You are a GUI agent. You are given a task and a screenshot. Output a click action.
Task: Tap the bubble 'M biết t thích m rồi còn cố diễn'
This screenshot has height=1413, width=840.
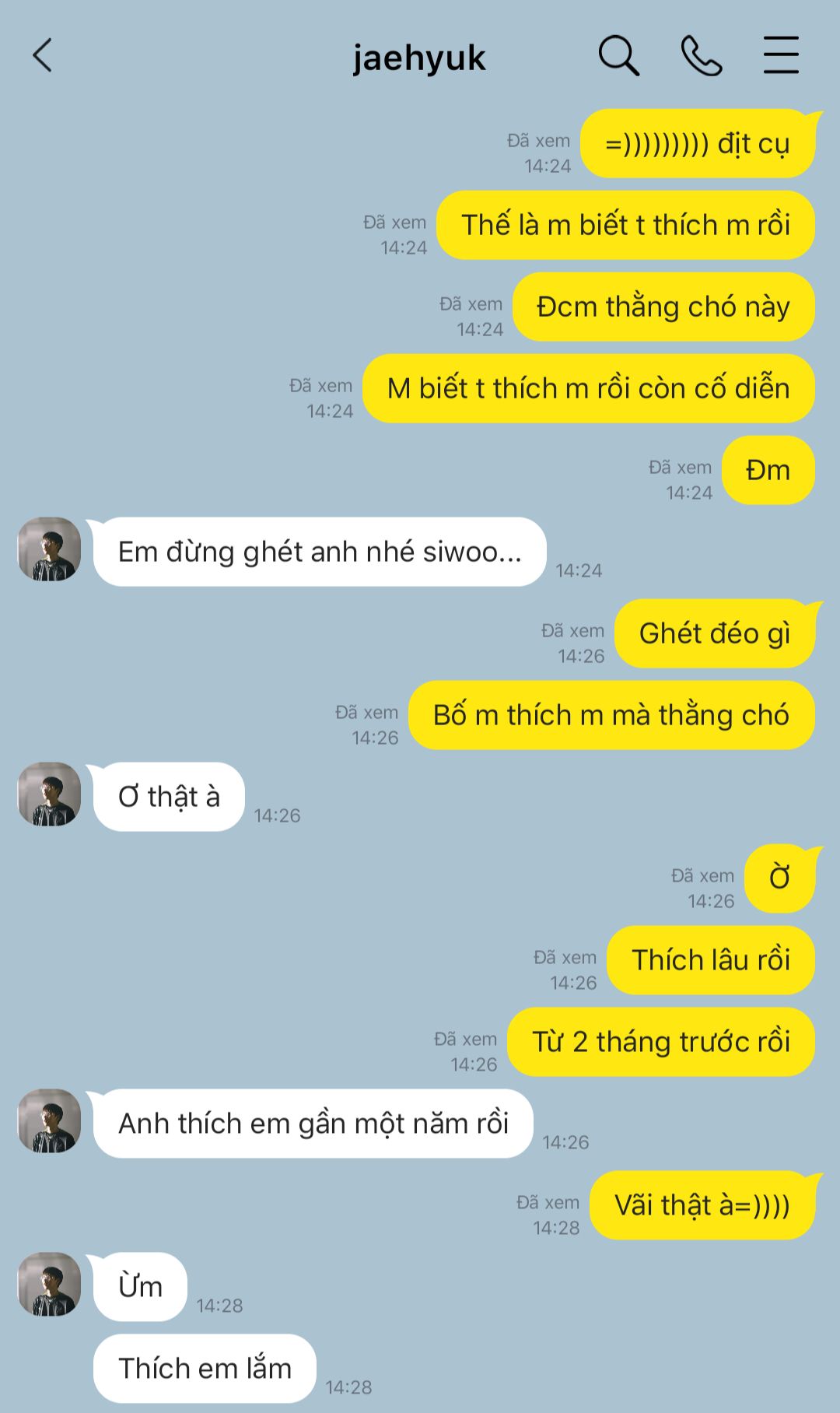589,388
